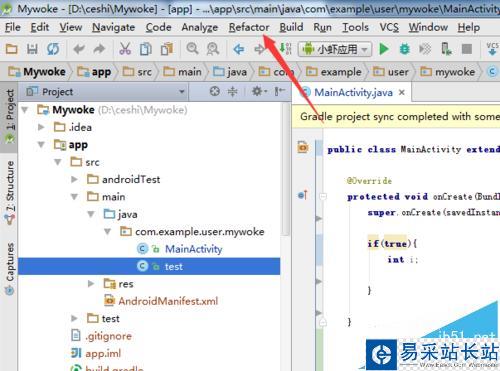Collapse the main folder node

pos(74,197)
